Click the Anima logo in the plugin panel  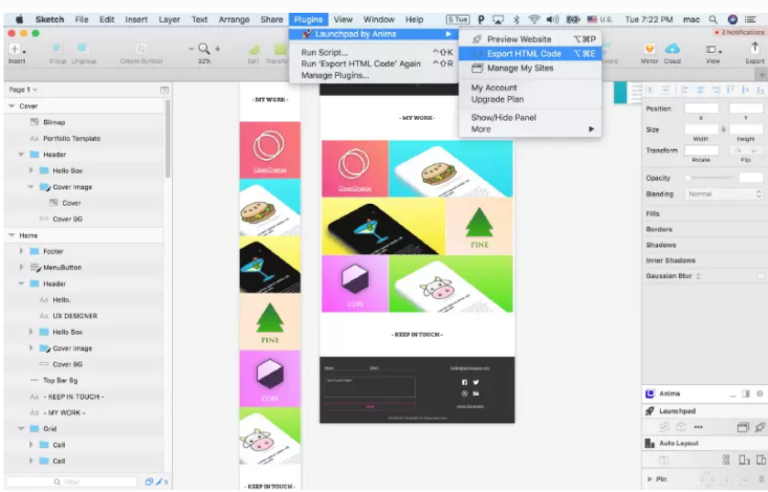[650, 394]
